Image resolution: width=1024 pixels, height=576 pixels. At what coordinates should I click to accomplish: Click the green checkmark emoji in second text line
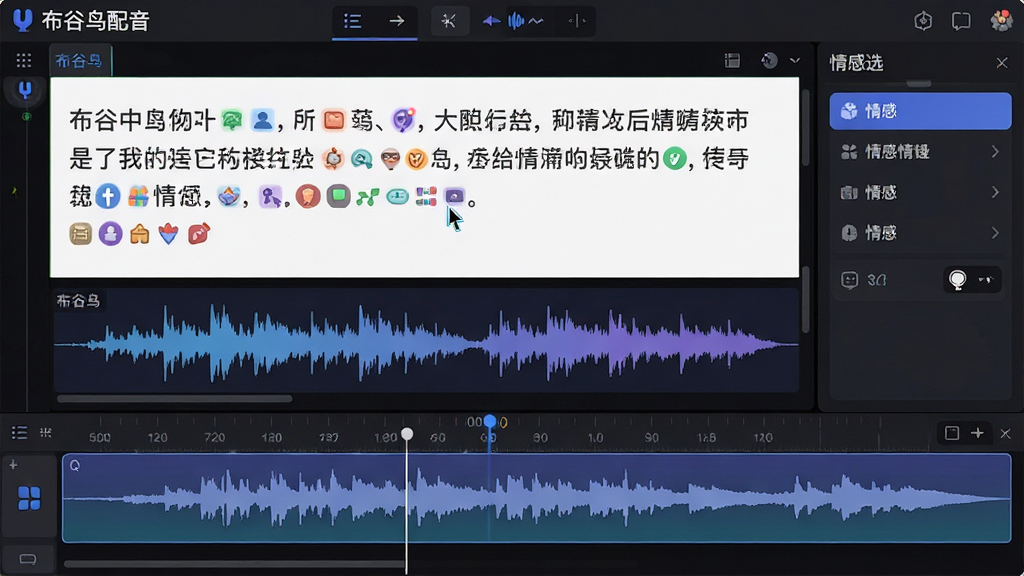point(675,158)
